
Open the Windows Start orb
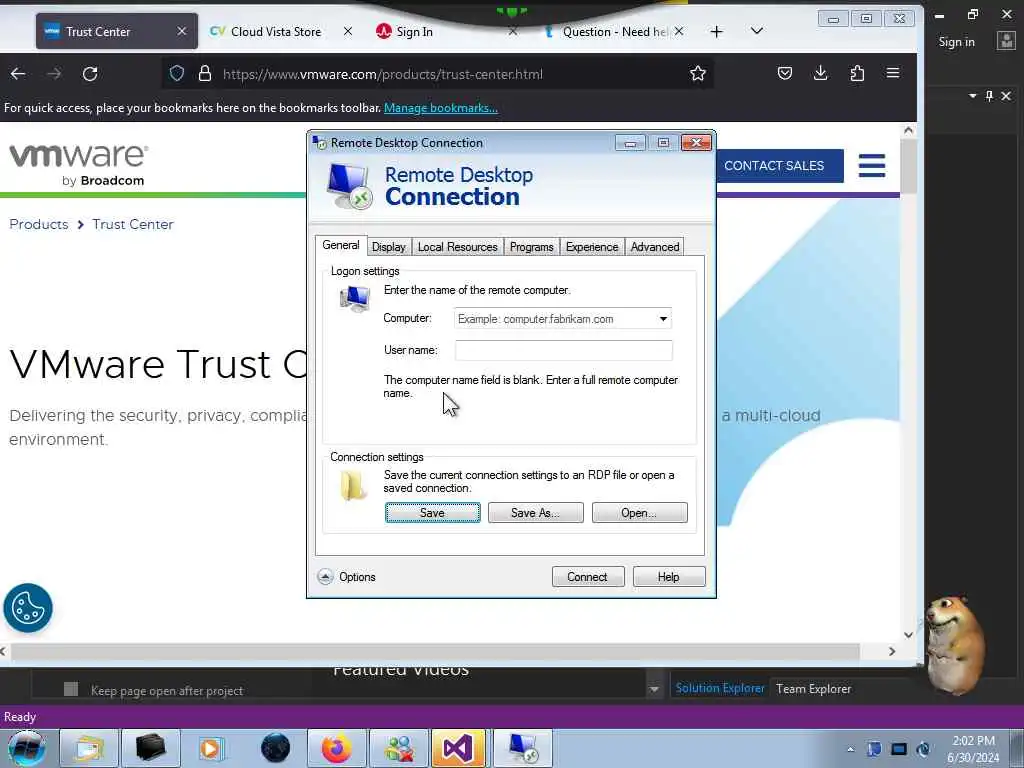(x=27, y=748)
